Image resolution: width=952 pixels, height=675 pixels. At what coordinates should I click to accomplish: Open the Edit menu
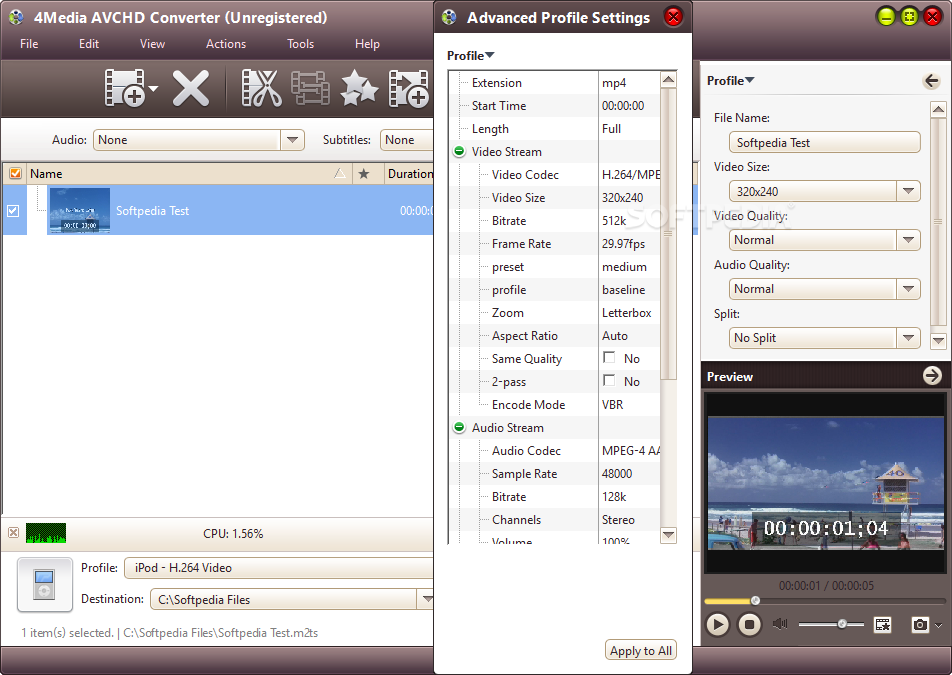(x=89, y=44)
